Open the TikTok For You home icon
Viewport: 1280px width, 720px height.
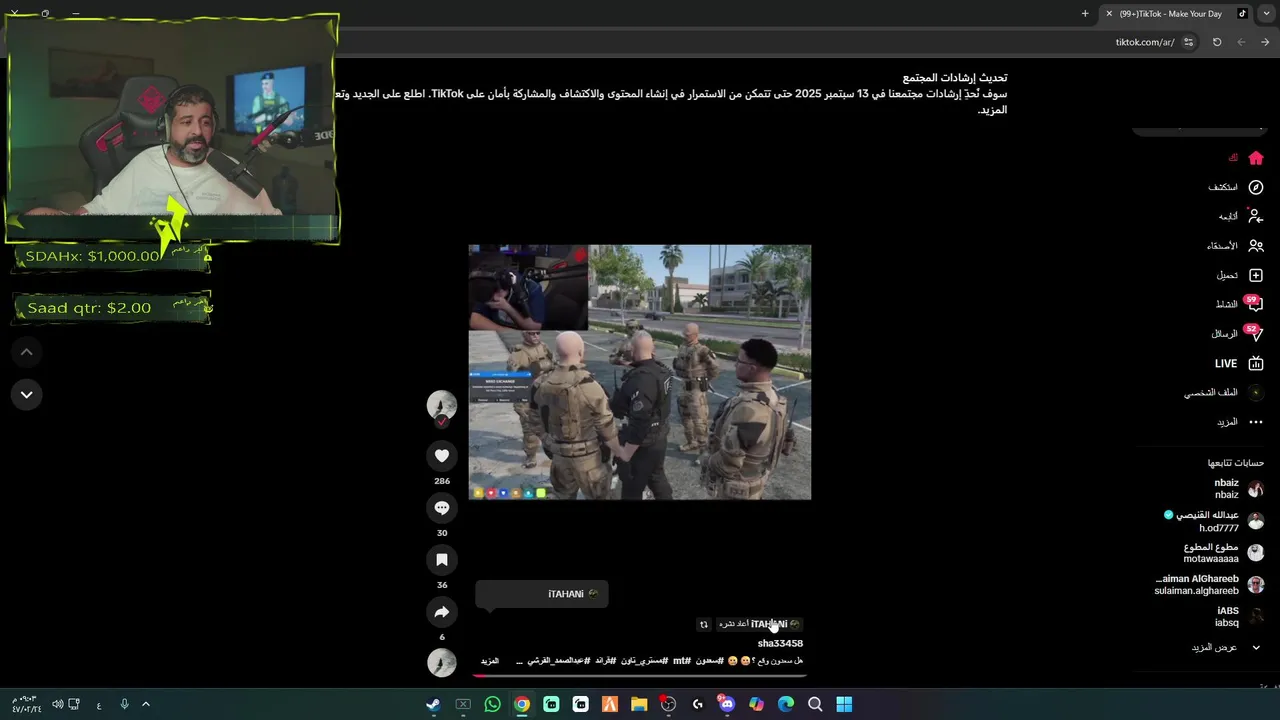1256,158
